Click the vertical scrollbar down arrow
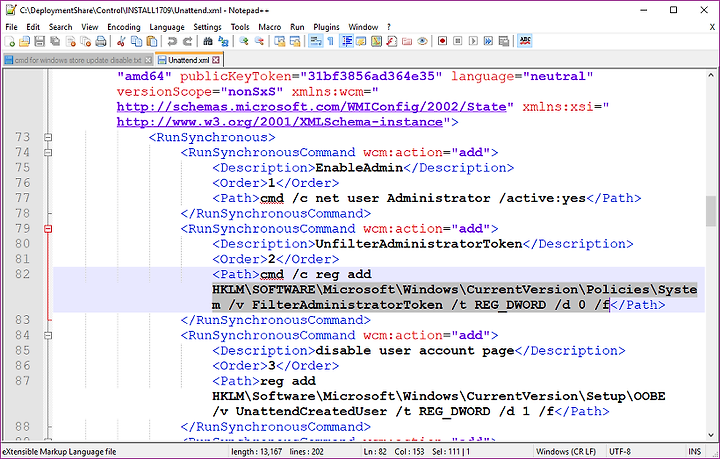 click(x=711, y=435)
